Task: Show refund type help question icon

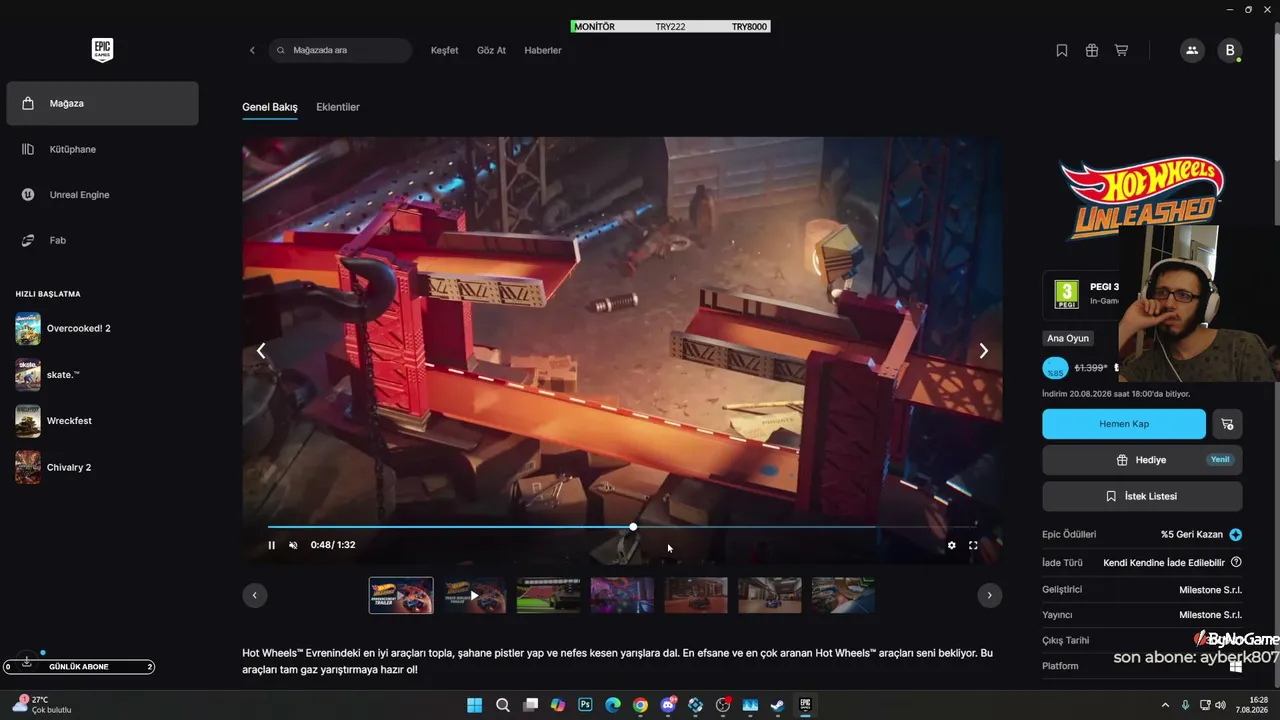Action: coord(1236,563)
